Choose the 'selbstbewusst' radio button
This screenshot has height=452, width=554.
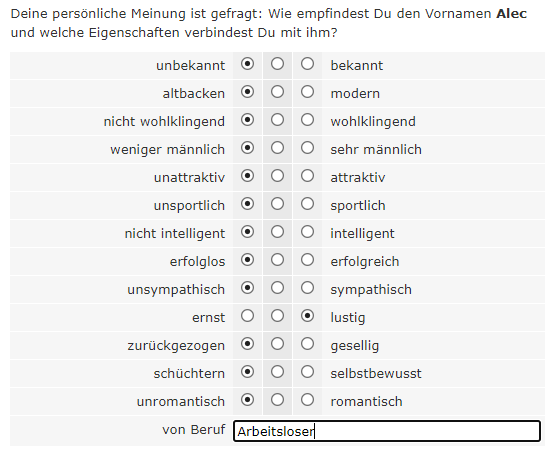tap(307, 372)
